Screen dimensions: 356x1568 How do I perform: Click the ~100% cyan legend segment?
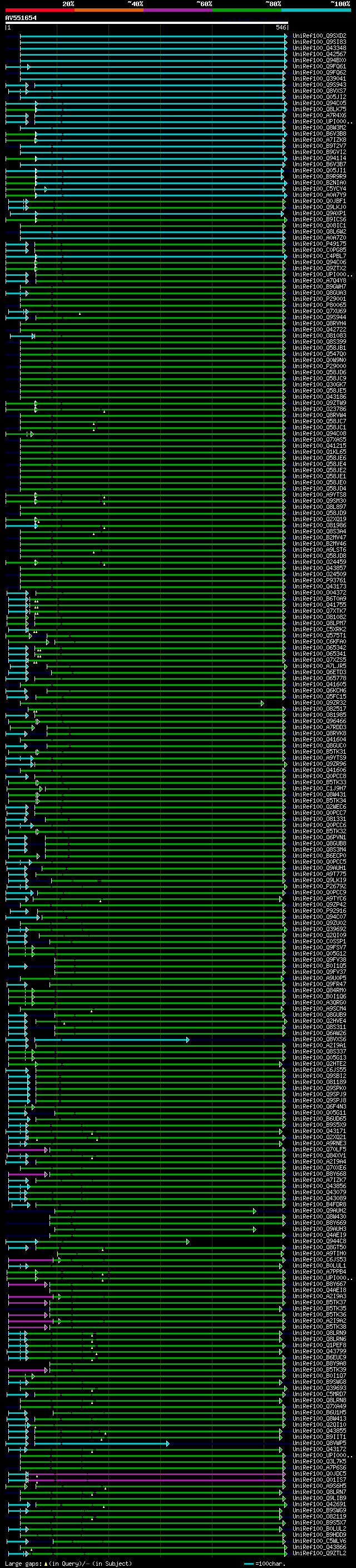[316, 10]
